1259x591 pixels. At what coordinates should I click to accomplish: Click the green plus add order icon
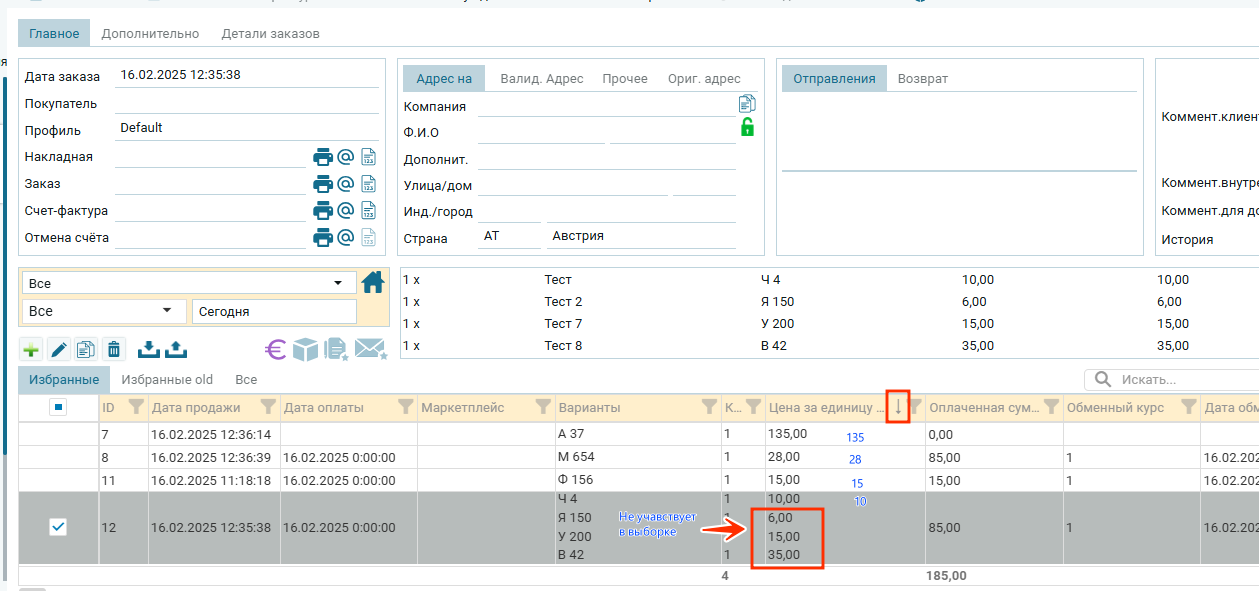(31, 349)
